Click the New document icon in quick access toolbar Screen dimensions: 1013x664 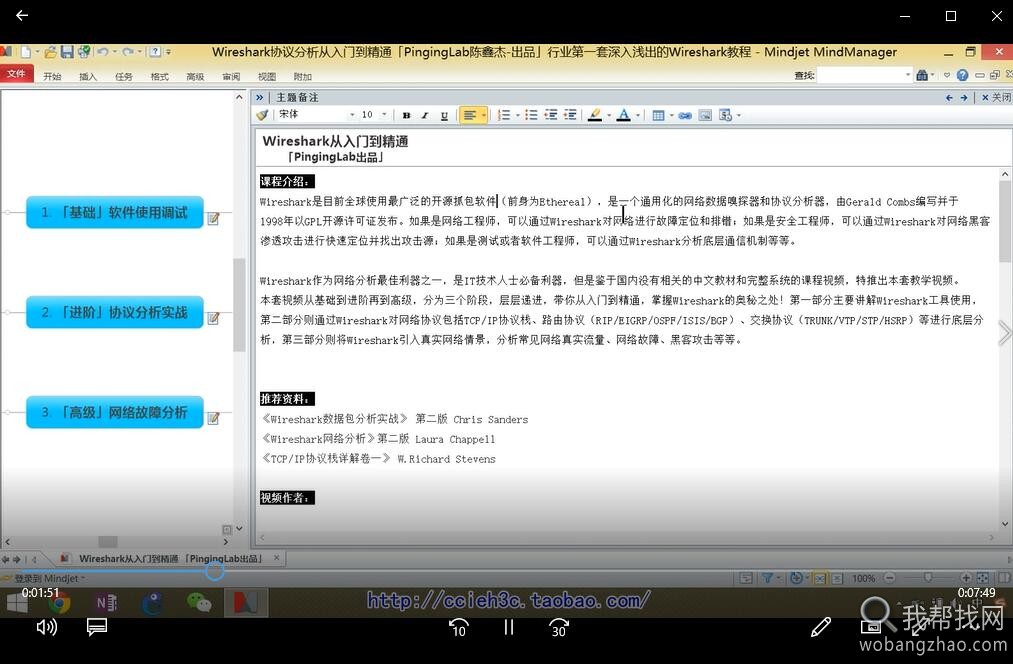pos(26,52)
